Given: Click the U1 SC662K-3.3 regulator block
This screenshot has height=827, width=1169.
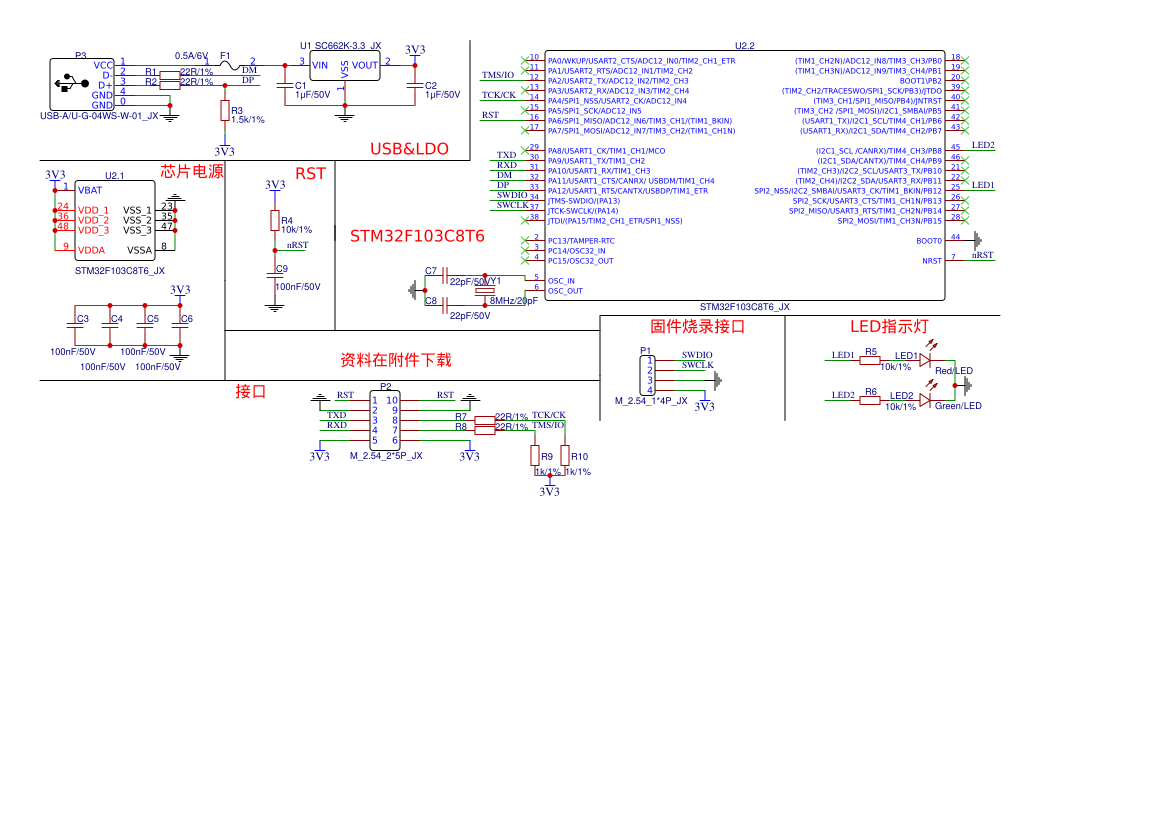Looking at the screenshot, I should (344, 66).
